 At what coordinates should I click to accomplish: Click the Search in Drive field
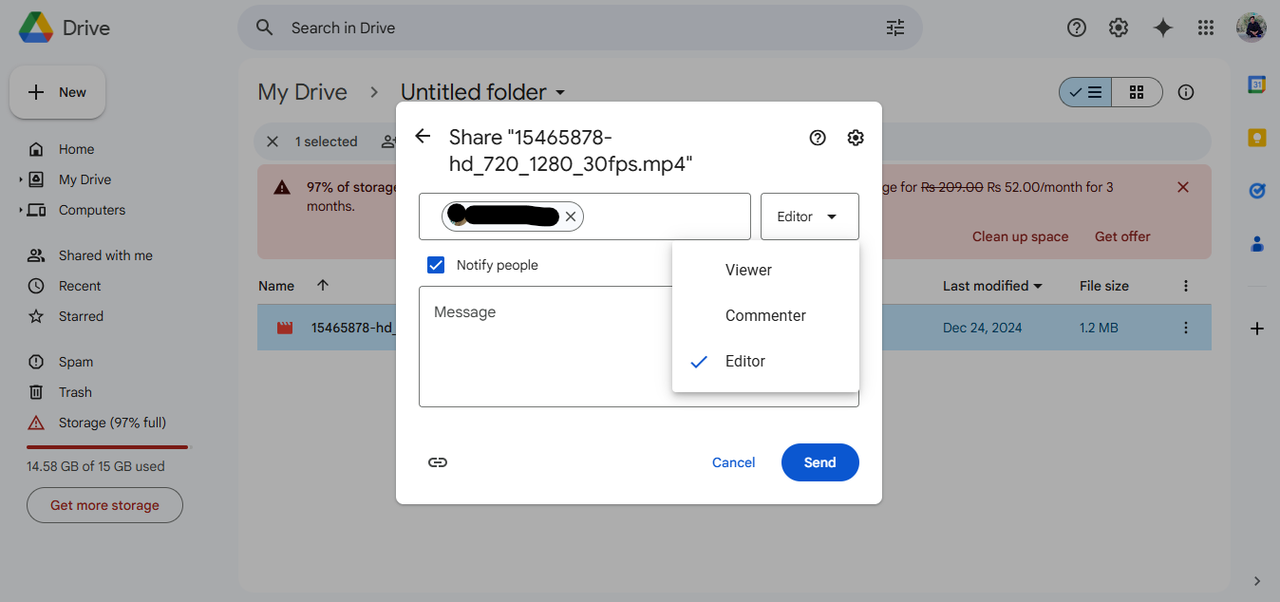pyautogui.click(x=580, y=28)
